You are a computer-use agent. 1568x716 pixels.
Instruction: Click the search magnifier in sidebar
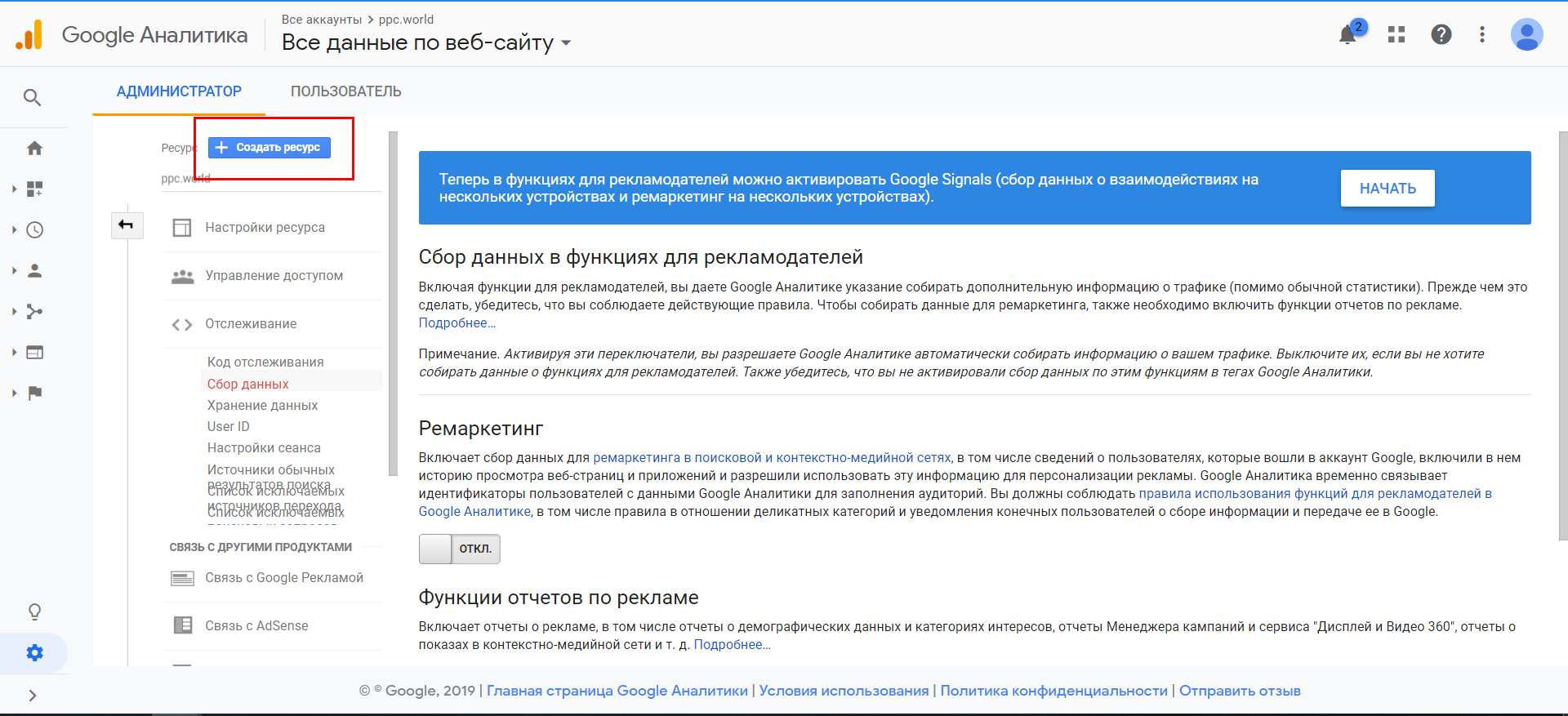pyautogui.click(x=33, y=98)
